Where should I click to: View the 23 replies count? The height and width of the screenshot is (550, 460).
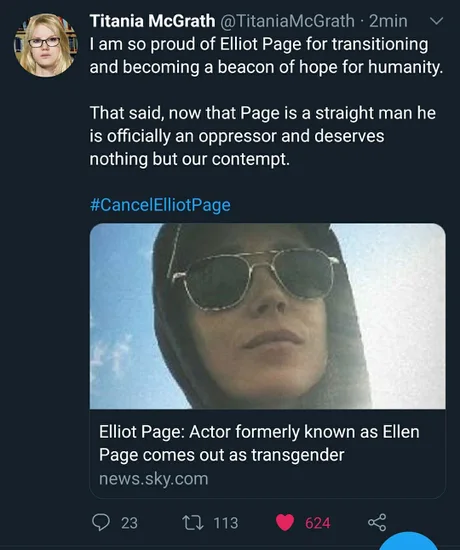click(x=129, y=523)
